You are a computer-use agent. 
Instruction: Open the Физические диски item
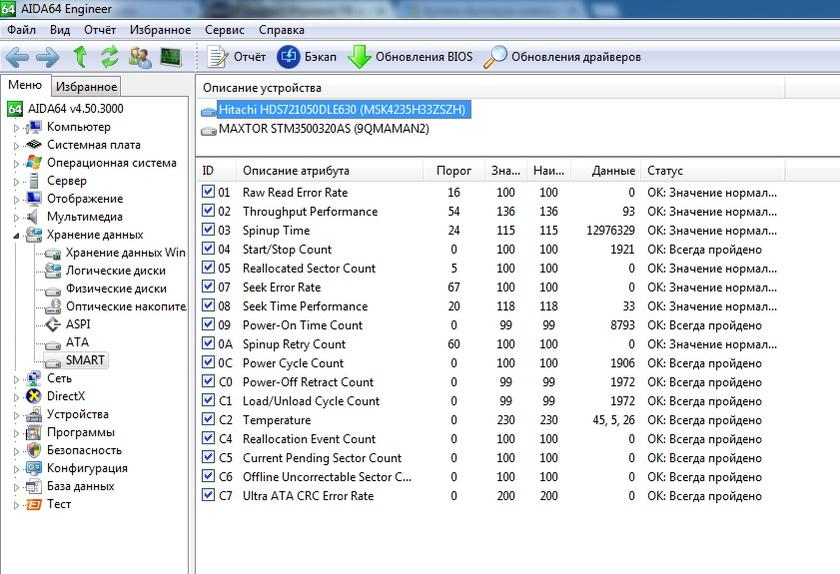(x=116, y=288)
